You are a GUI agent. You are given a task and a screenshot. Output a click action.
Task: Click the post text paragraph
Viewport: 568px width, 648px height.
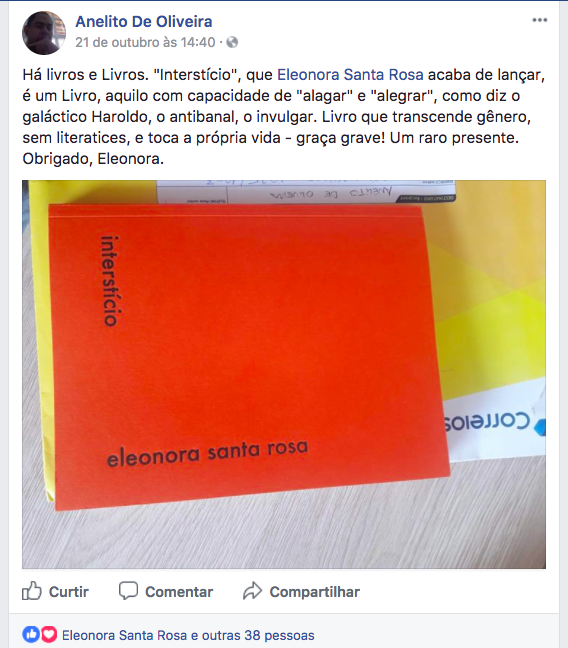click(x=284, y=117)
